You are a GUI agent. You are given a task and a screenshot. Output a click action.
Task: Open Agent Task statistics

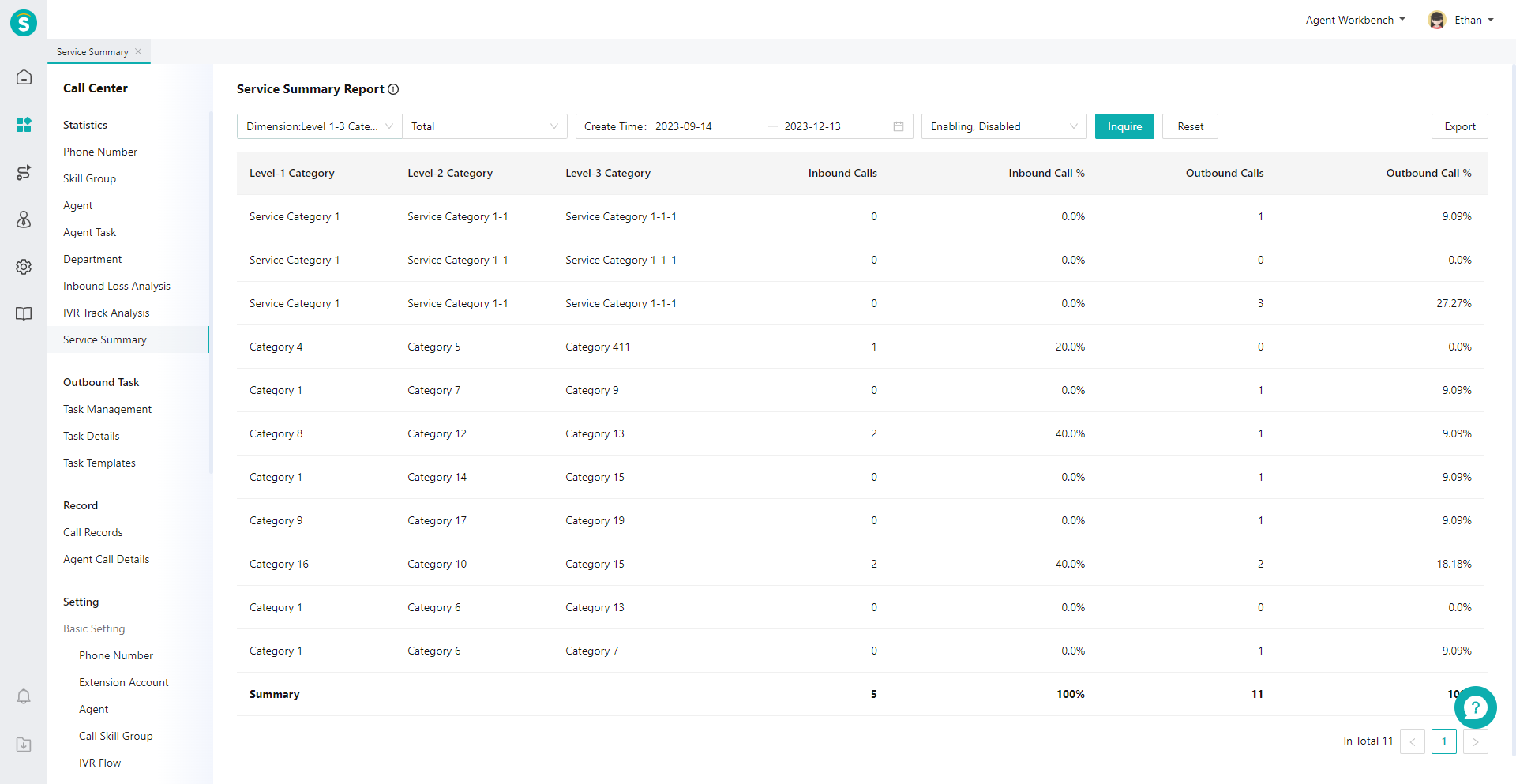89,232
